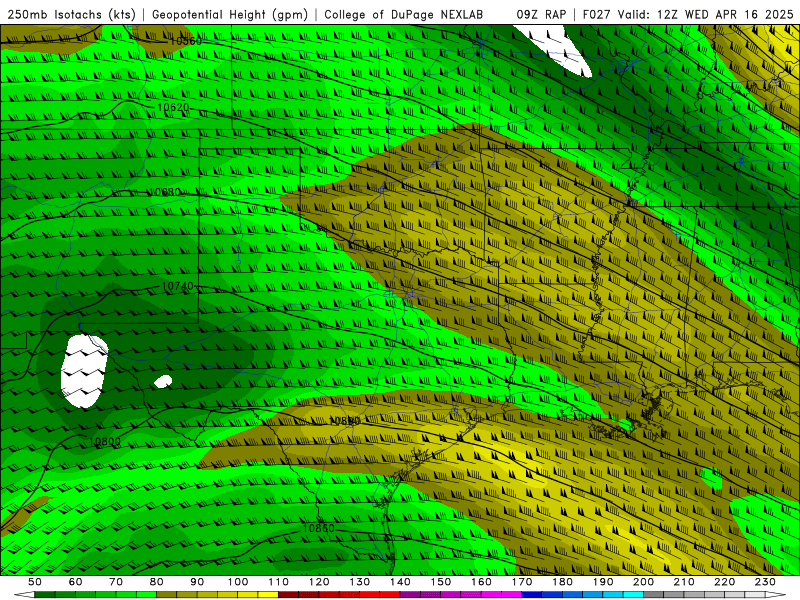The image size is (800, 600).
Task: Click the 10680 height contour label
Action: pyautogui.click(x=164, y=192)
